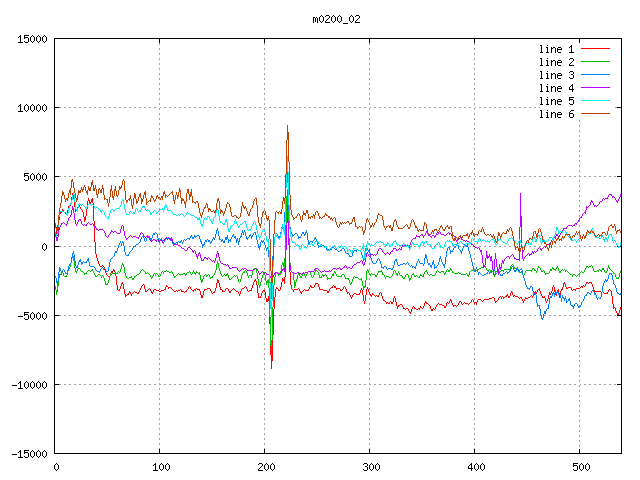Select the 'line 4' legend label

coord(556,88)
